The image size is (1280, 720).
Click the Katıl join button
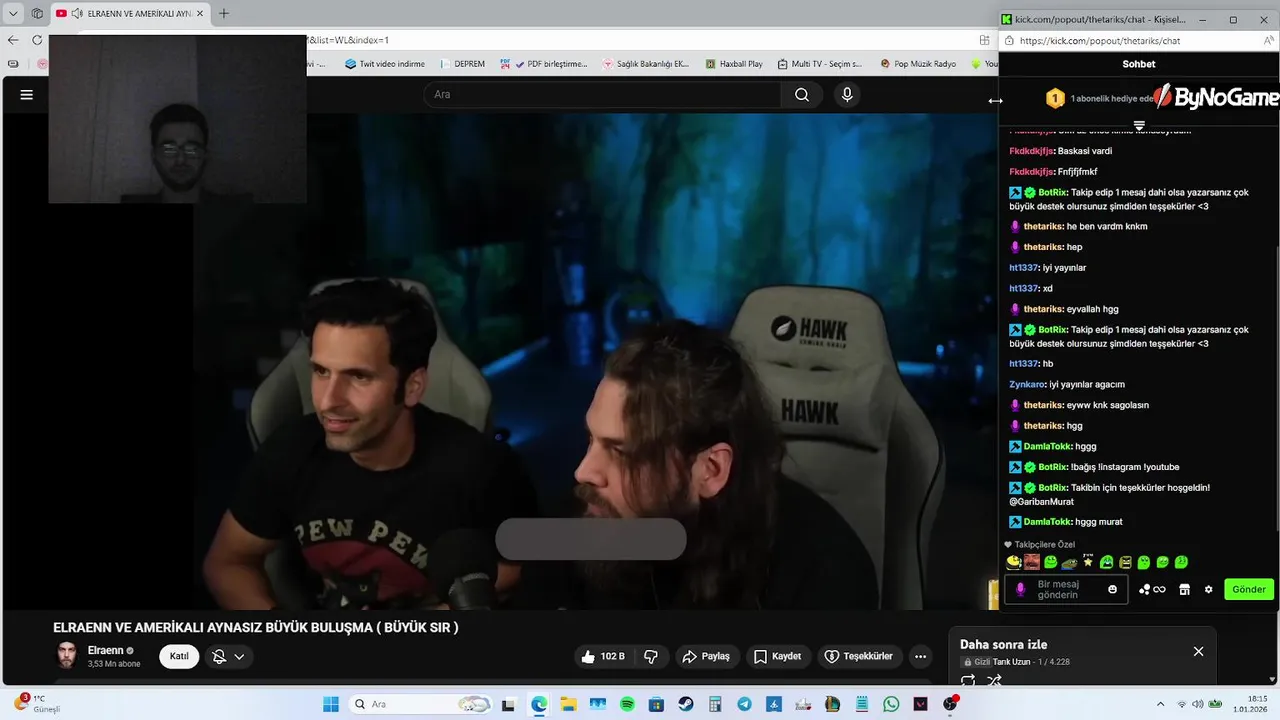[x=179, y=657]
